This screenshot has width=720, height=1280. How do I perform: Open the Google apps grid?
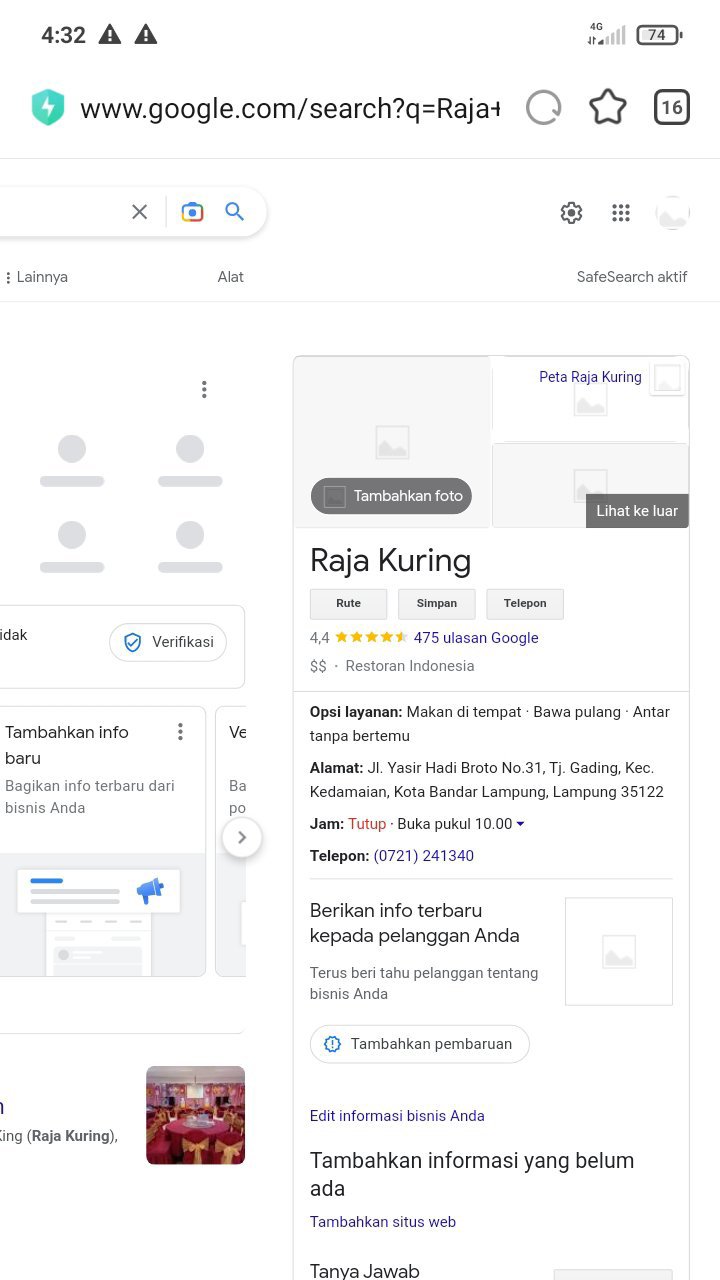tap(621, 213)
